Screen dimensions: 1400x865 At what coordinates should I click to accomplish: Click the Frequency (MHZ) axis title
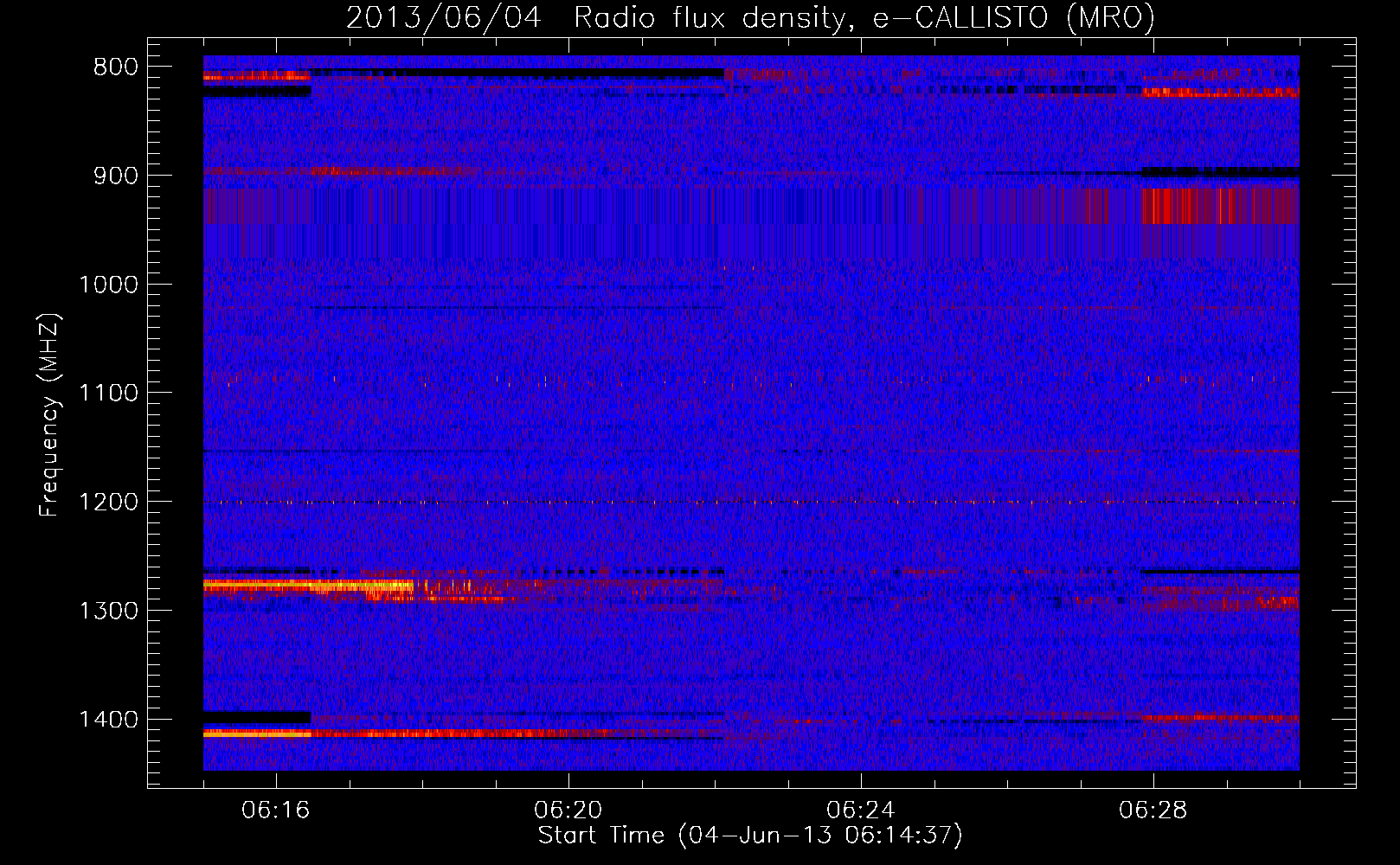[x=50, y=415]
